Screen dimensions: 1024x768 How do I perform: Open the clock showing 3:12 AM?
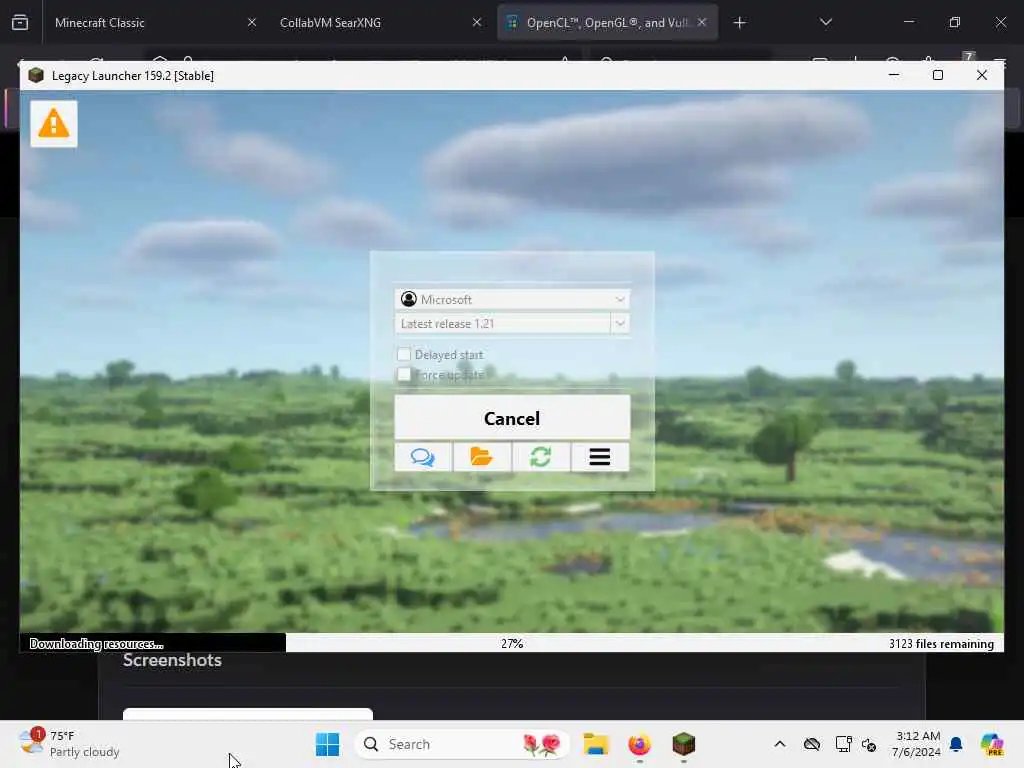point(917,744)
